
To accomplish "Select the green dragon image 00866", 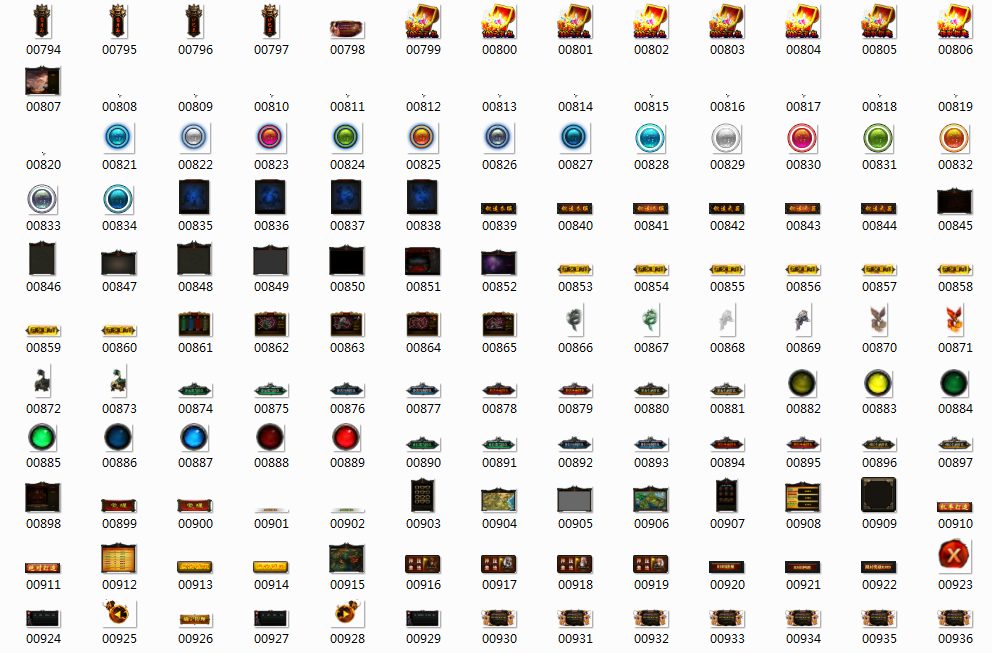I will coord(575,321).
